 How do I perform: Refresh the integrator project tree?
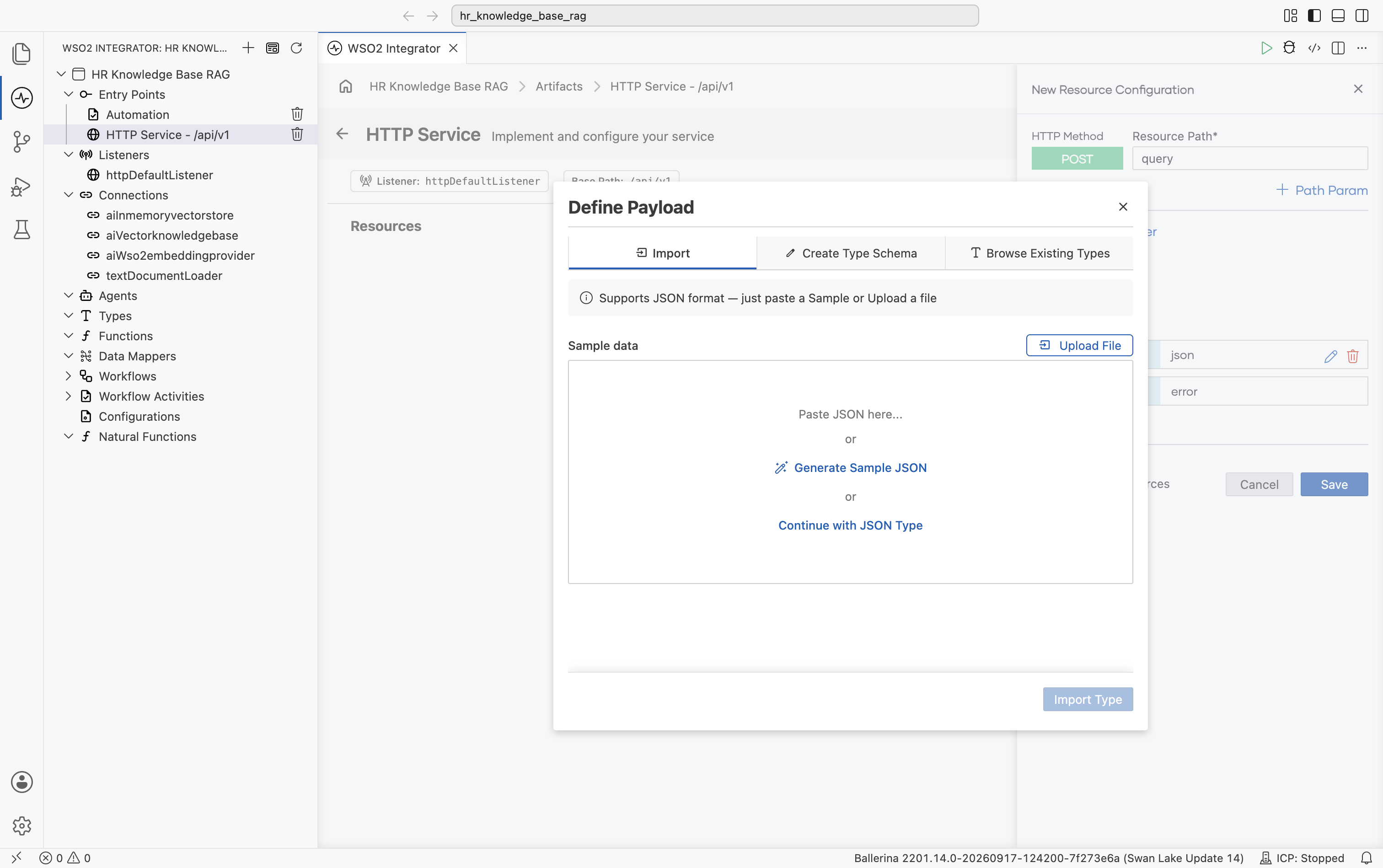coord(296,48)
